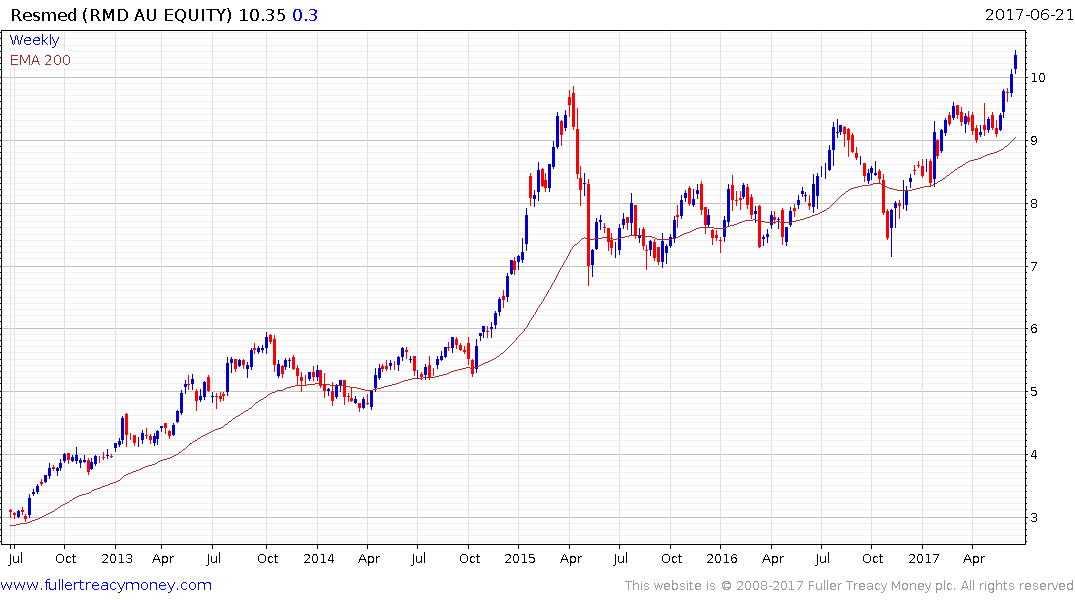Click the last price value 10.35

click(262, 14)
